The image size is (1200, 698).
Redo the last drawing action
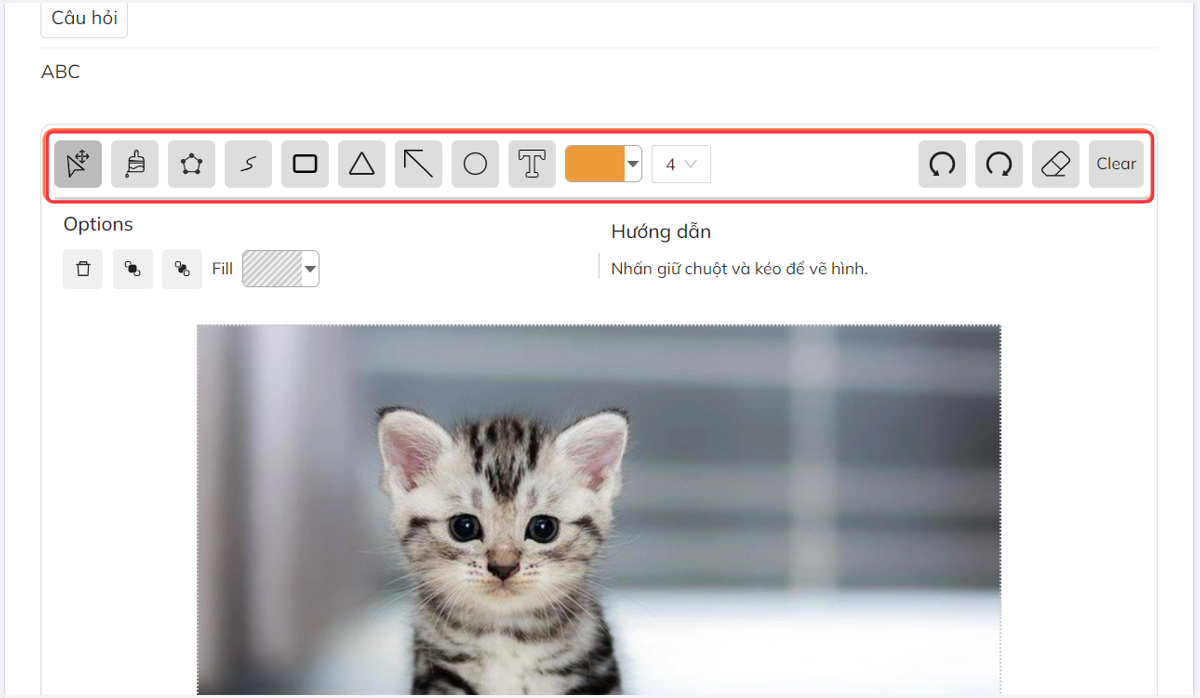point(999,164)
